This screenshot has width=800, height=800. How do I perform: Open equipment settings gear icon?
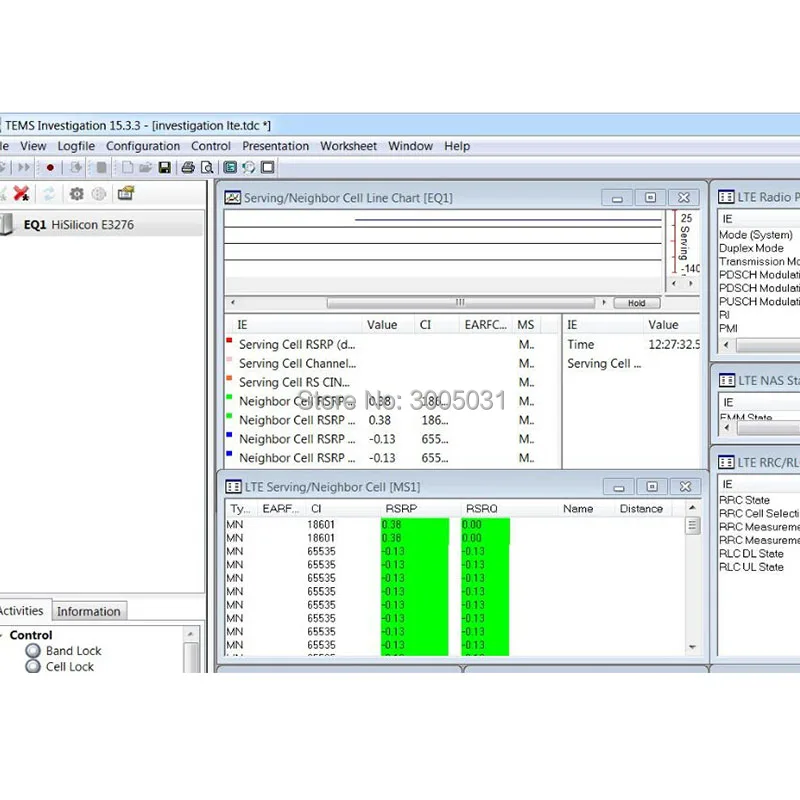(x=77, y=194)
